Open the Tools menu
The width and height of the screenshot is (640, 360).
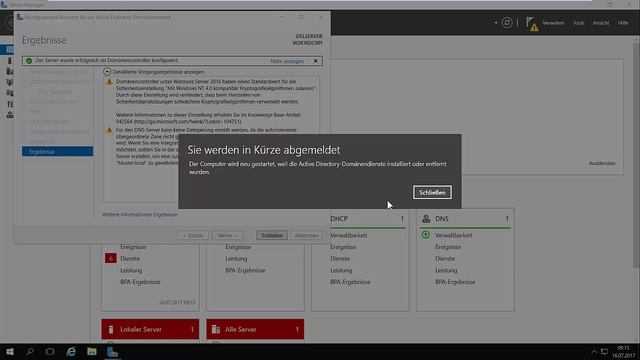point(578,23)
